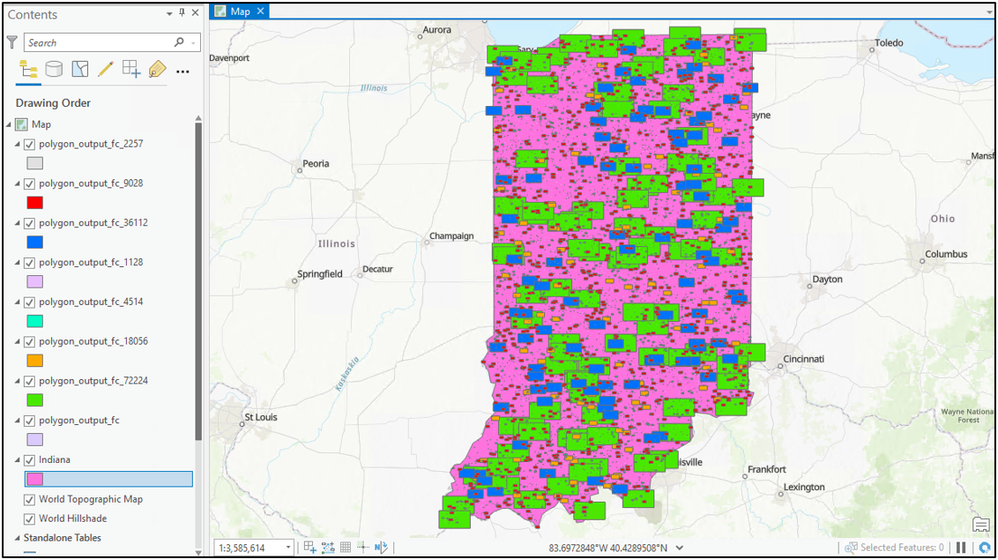
Task: Choose the List By Snapping icon
Action: [131, 70]
